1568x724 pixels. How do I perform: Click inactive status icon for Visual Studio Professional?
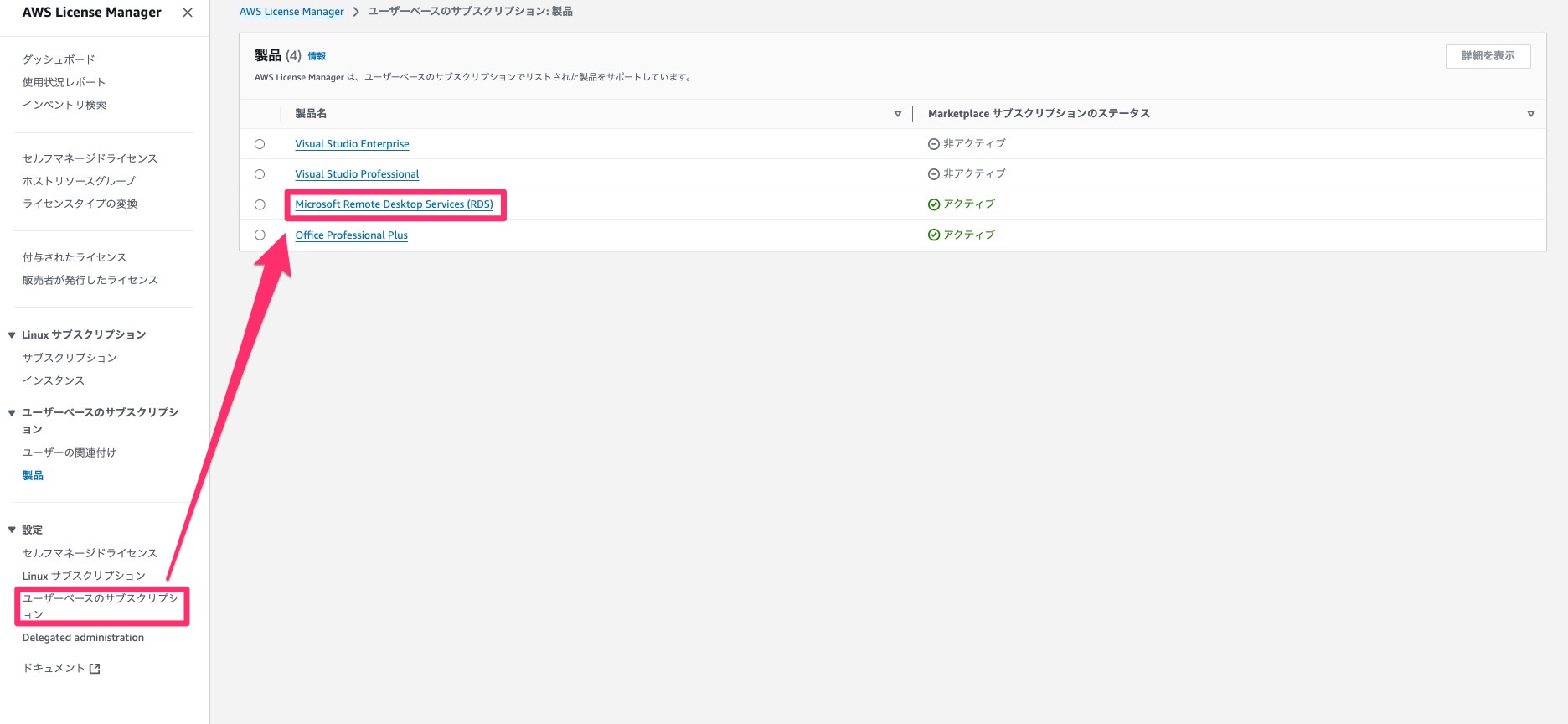coord(934,174)
